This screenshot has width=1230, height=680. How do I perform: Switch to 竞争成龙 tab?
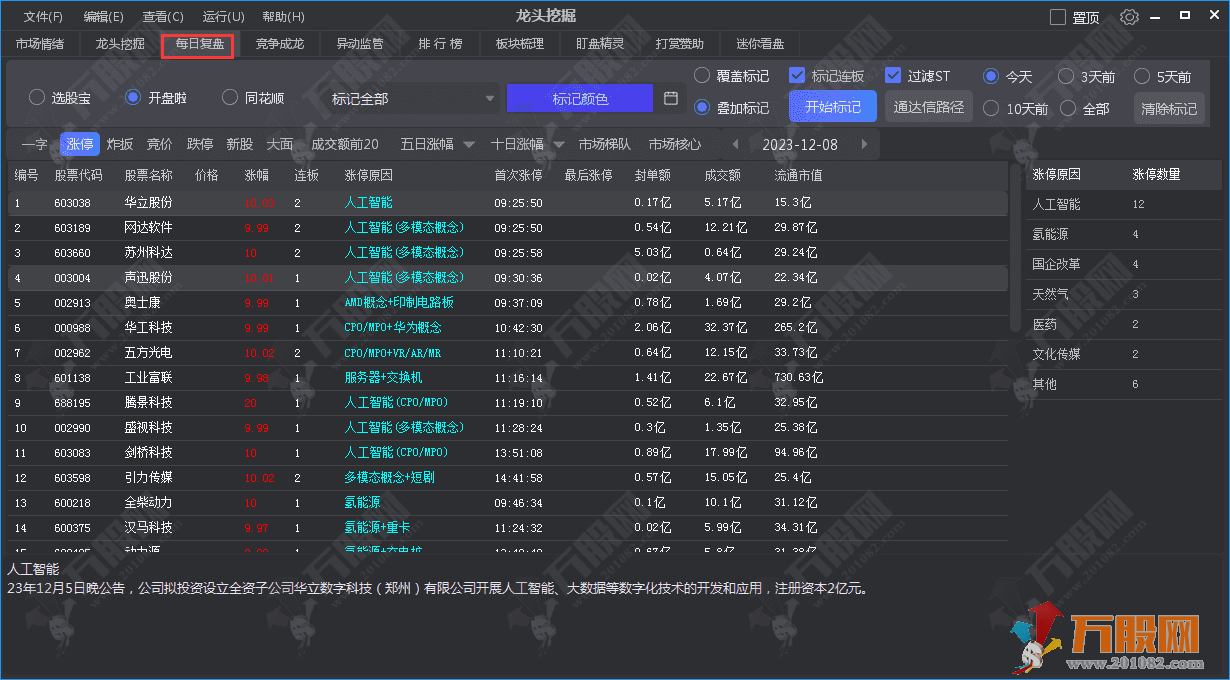click(x=280, y=44)
